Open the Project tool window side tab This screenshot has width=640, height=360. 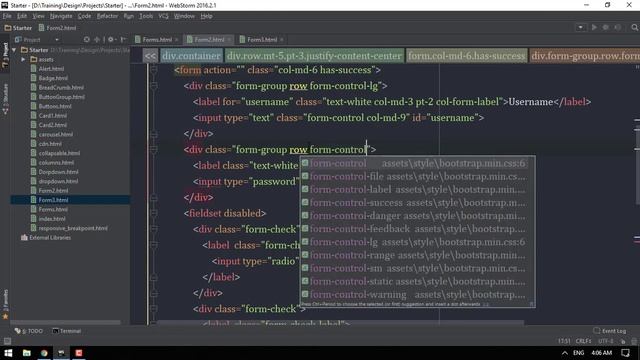click(5, 55)
